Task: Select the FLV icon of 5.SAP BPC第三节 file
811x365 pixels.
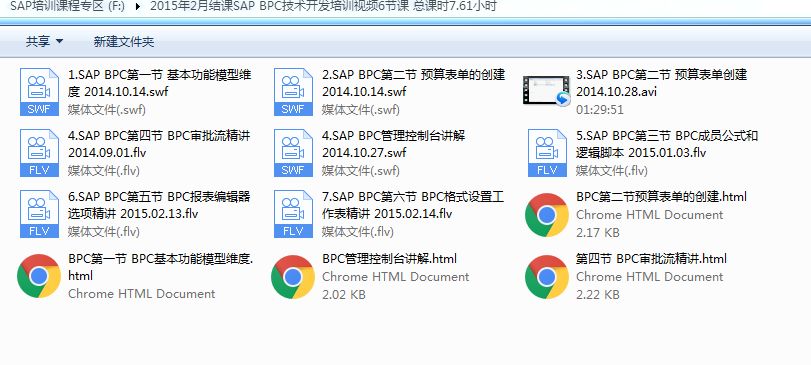Action: click(547, 153)
